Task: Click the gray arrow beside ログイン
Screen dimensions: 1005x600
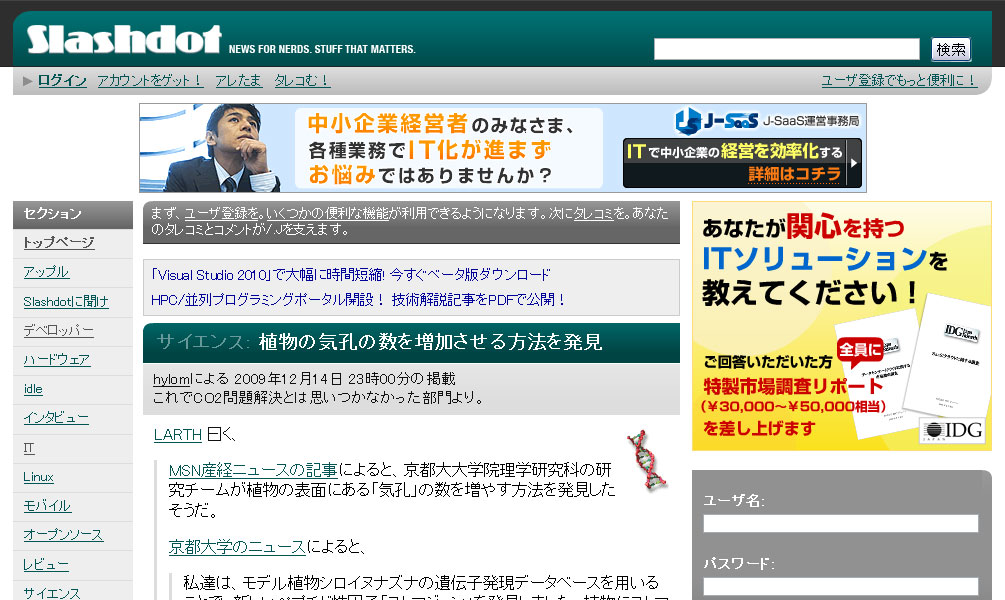Action: click(28, 81)
